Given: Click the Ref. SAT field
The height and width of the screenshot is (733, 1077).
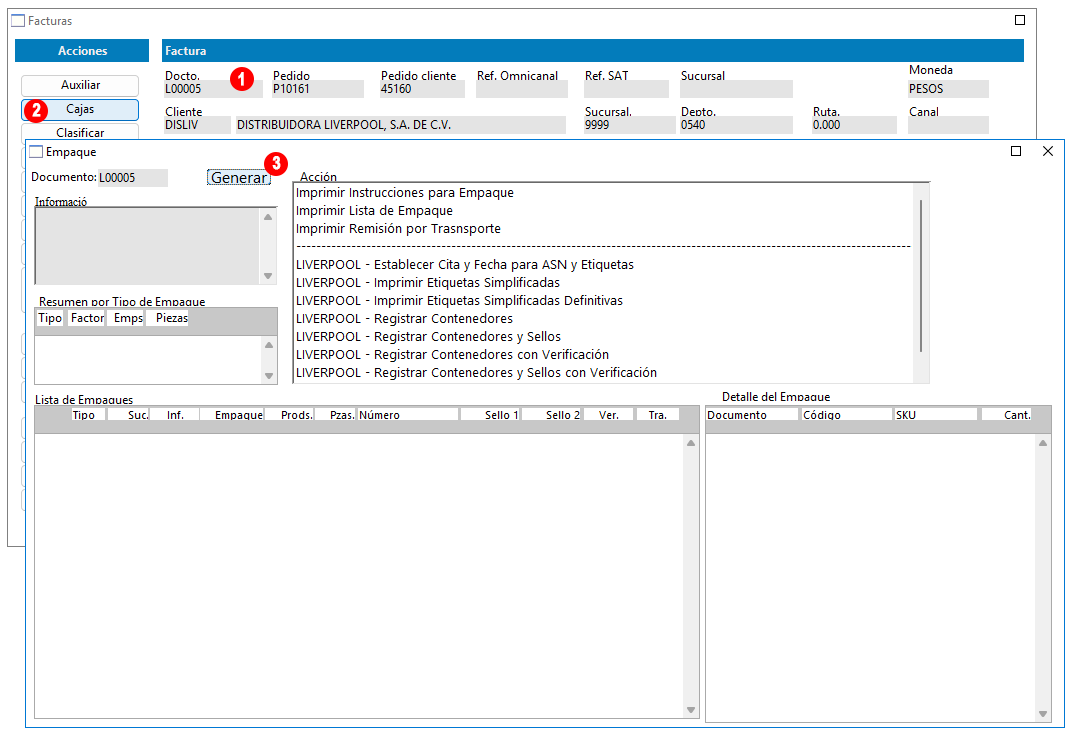Looking at the screenshot, I should [626, 89].
